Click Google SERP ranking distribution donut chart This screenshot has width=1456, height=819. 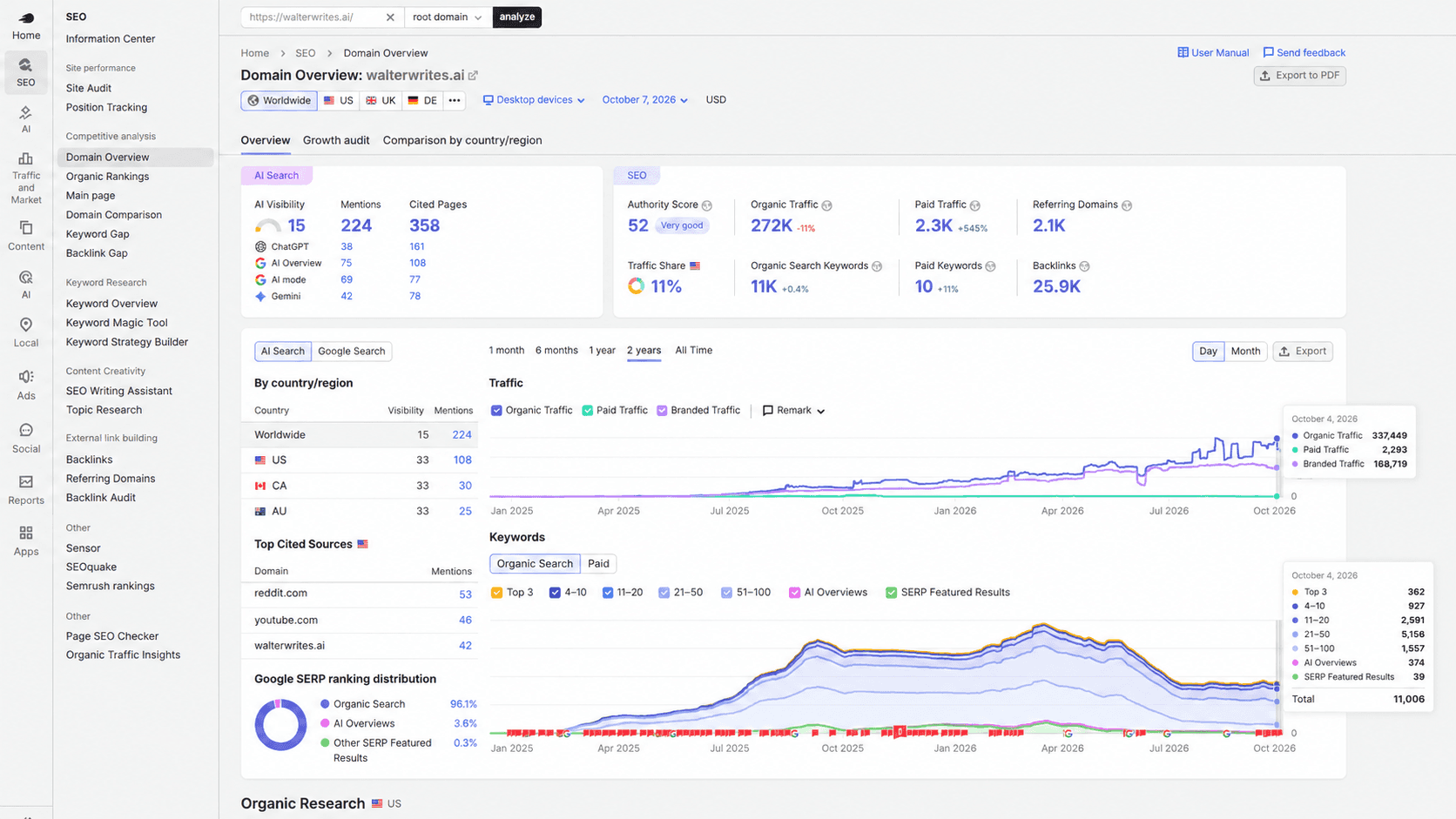click(x=280, y=725)
